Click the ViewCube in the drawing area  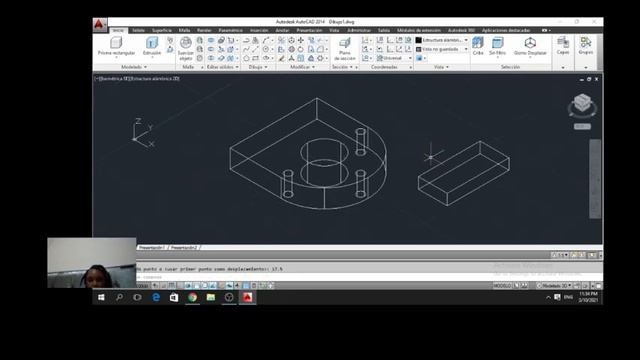tap(582, 104)
